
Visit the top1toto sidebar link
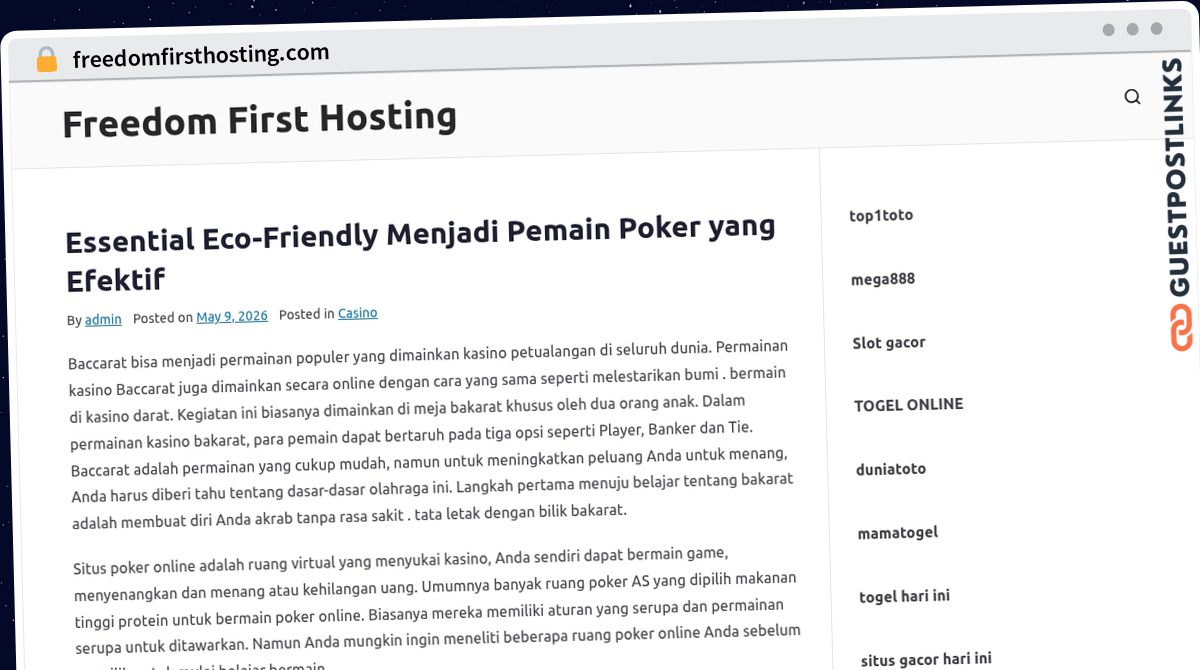tap(881, 215)
